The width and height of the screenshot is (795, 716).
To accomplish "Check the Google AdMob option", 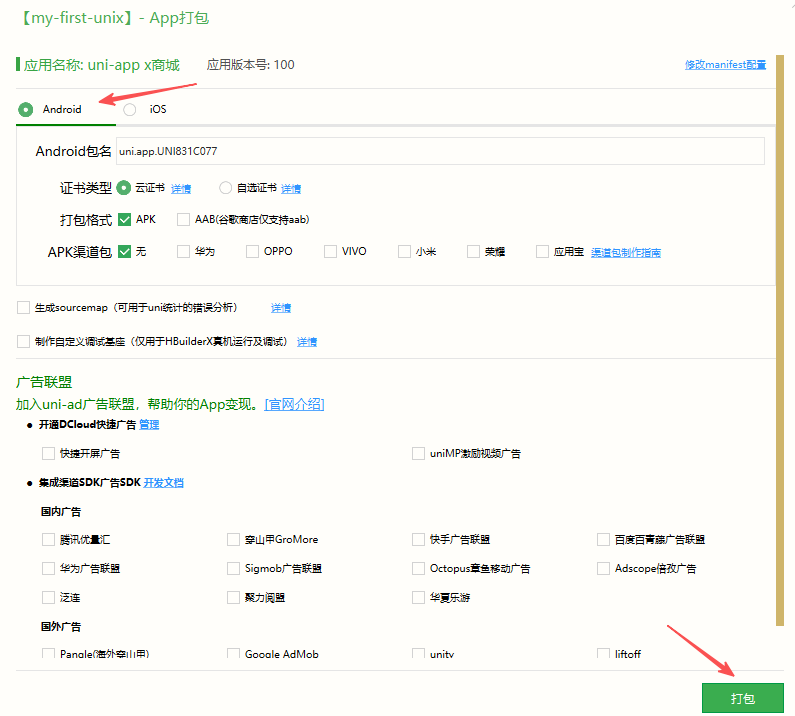I will click(233, 654).
